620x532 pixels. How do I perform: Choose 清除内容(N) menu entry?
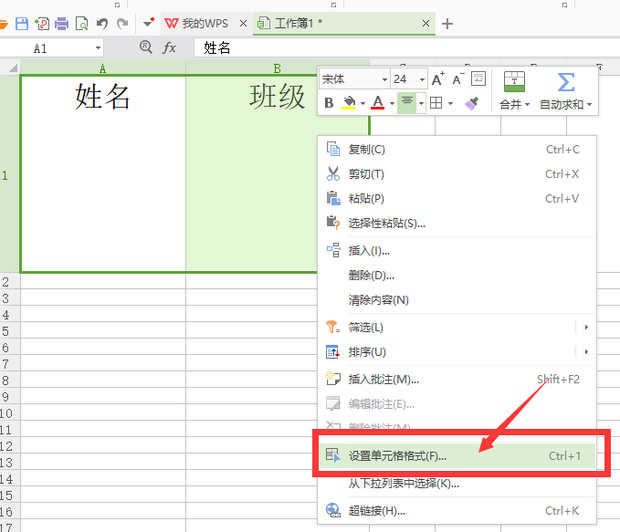pyautogui.click(x=457, y=300)
